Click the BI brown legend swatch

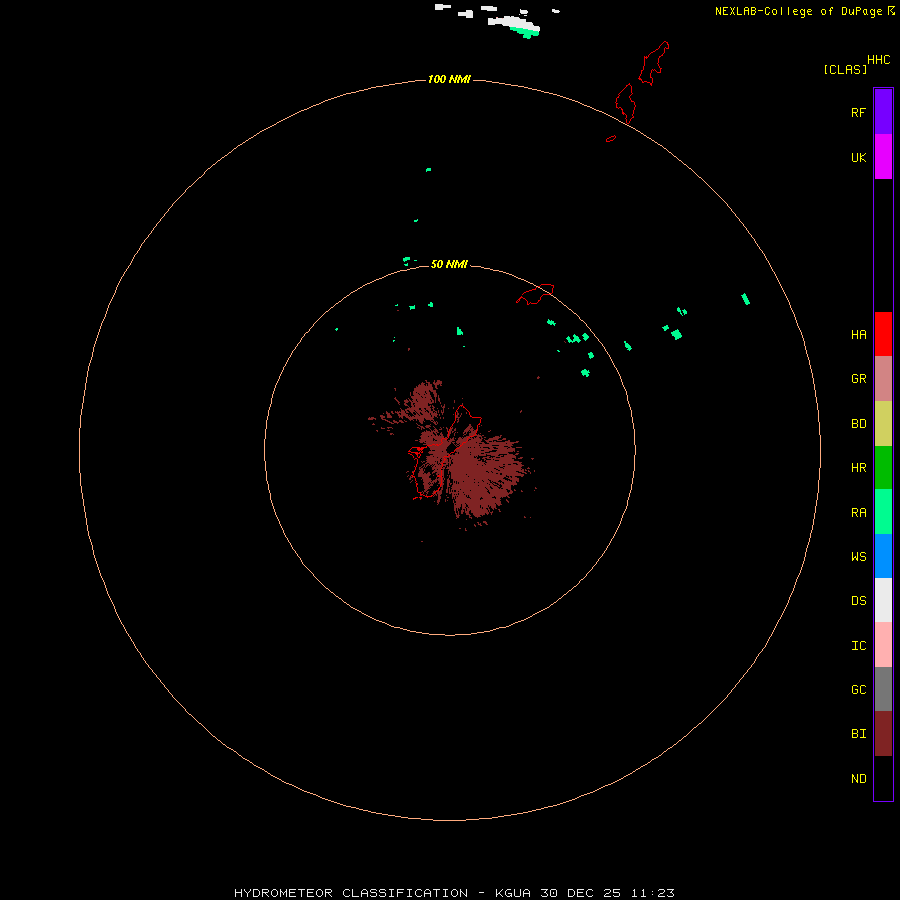tap(883, 734)
